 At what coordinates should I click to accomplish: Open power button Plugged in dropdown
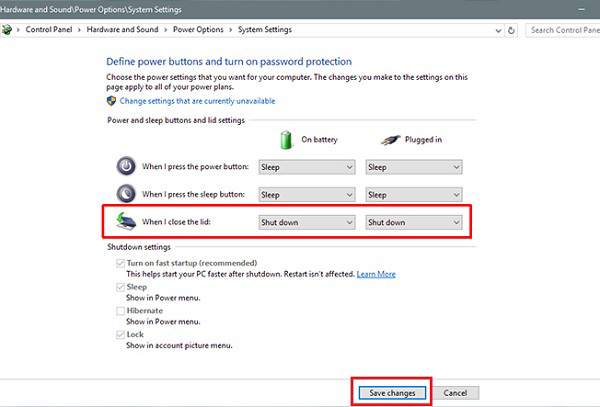click(414, 167)
